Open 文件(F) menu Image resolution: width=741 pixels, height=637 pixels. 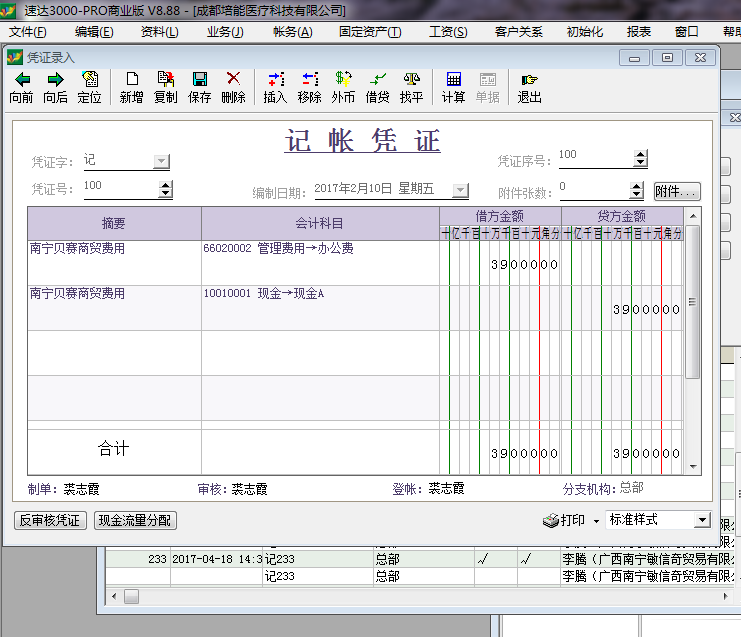pyautogui.click(x=27, y=32)
